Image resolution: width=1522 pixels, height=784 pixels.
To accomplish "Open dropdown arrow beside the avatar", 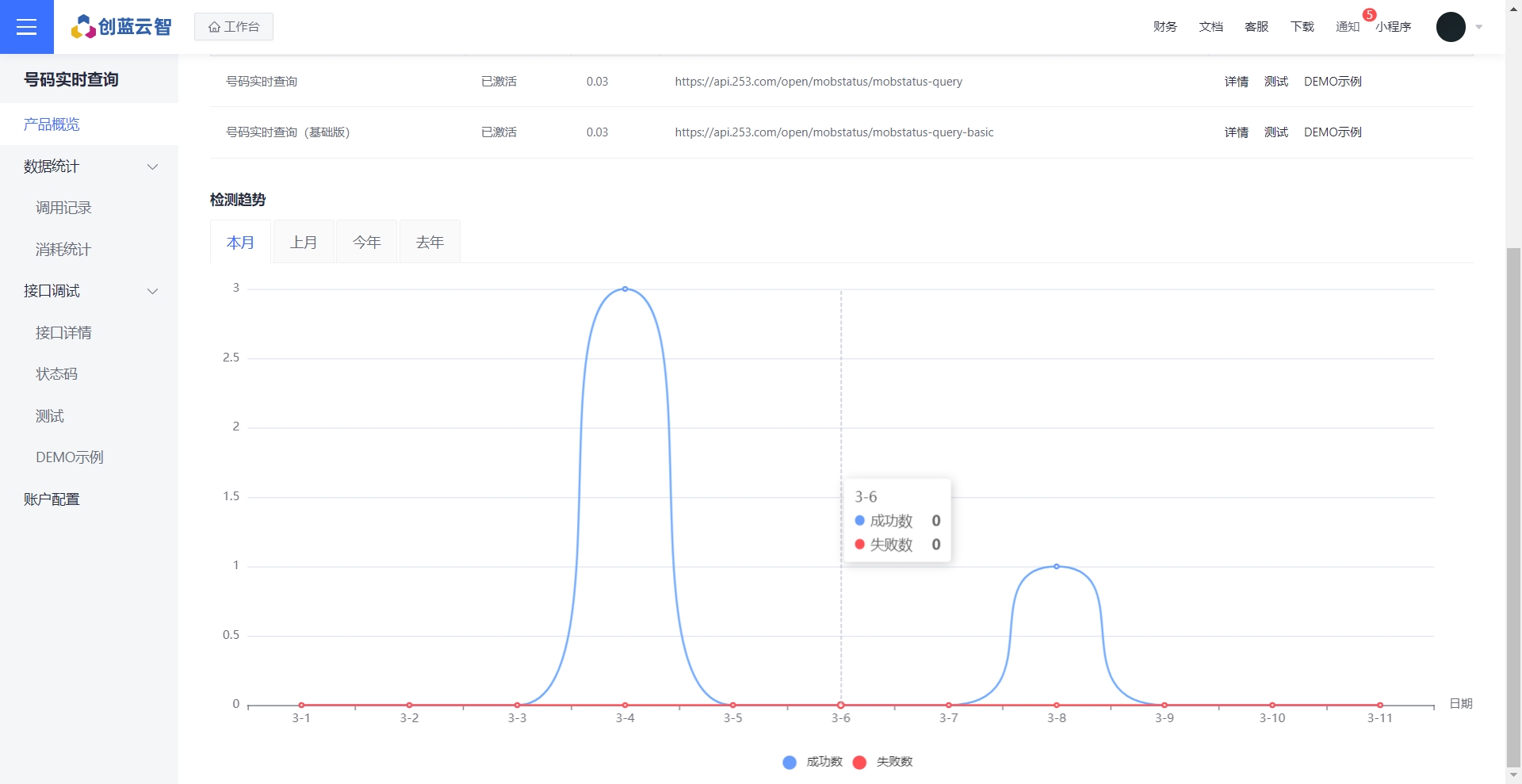I will point(1479,27).
